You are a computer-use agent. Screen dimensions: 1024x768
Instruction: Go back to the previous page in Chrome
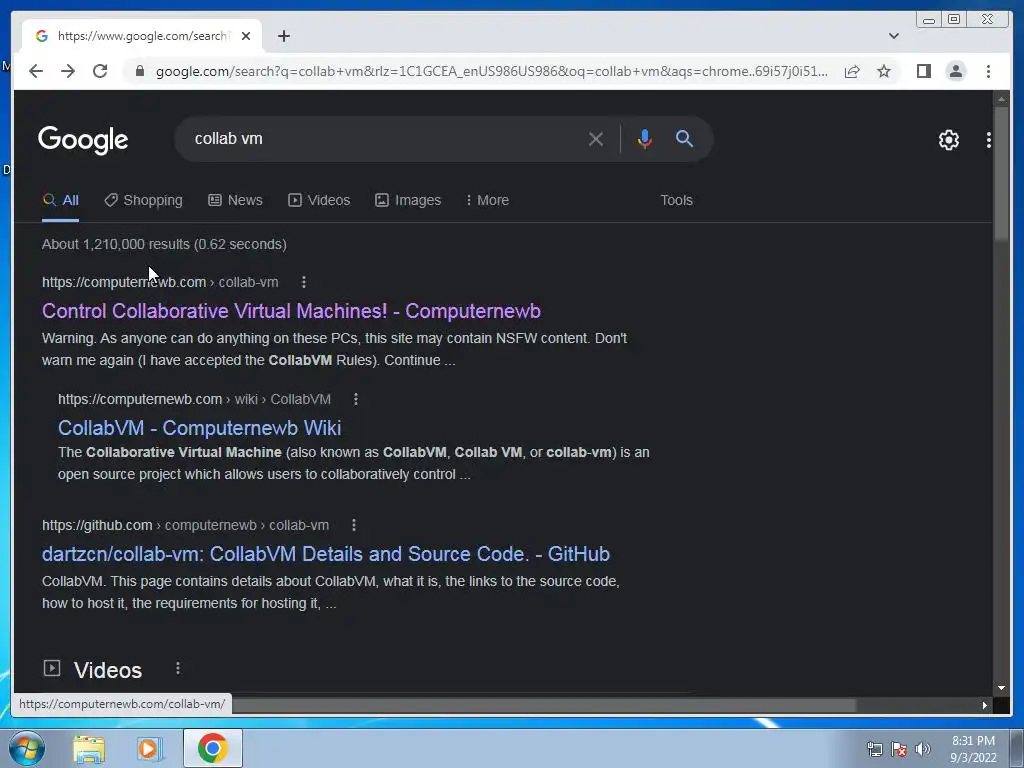[x=36, y=71]
